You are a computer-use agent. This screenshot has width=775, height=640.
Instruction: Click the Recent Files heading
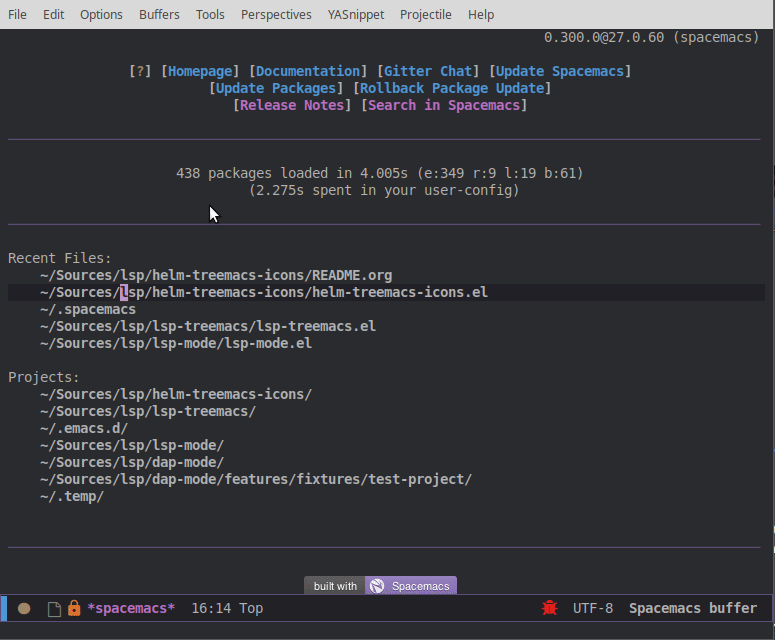click(60, 258)
